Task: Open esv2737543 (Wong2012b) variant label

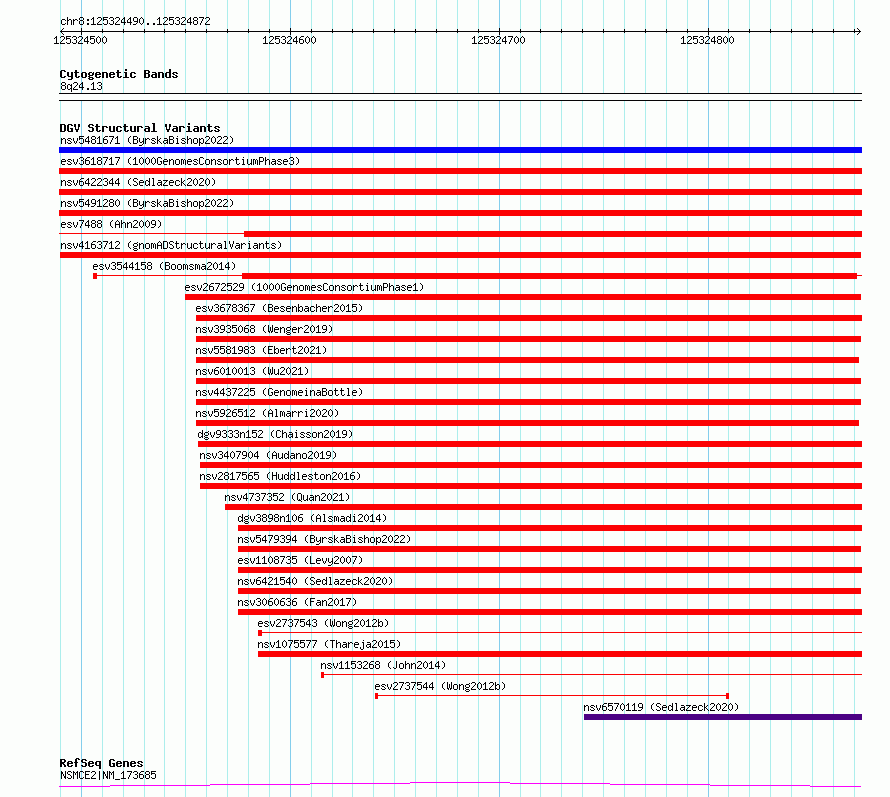Action: click(x=323, y=623)
